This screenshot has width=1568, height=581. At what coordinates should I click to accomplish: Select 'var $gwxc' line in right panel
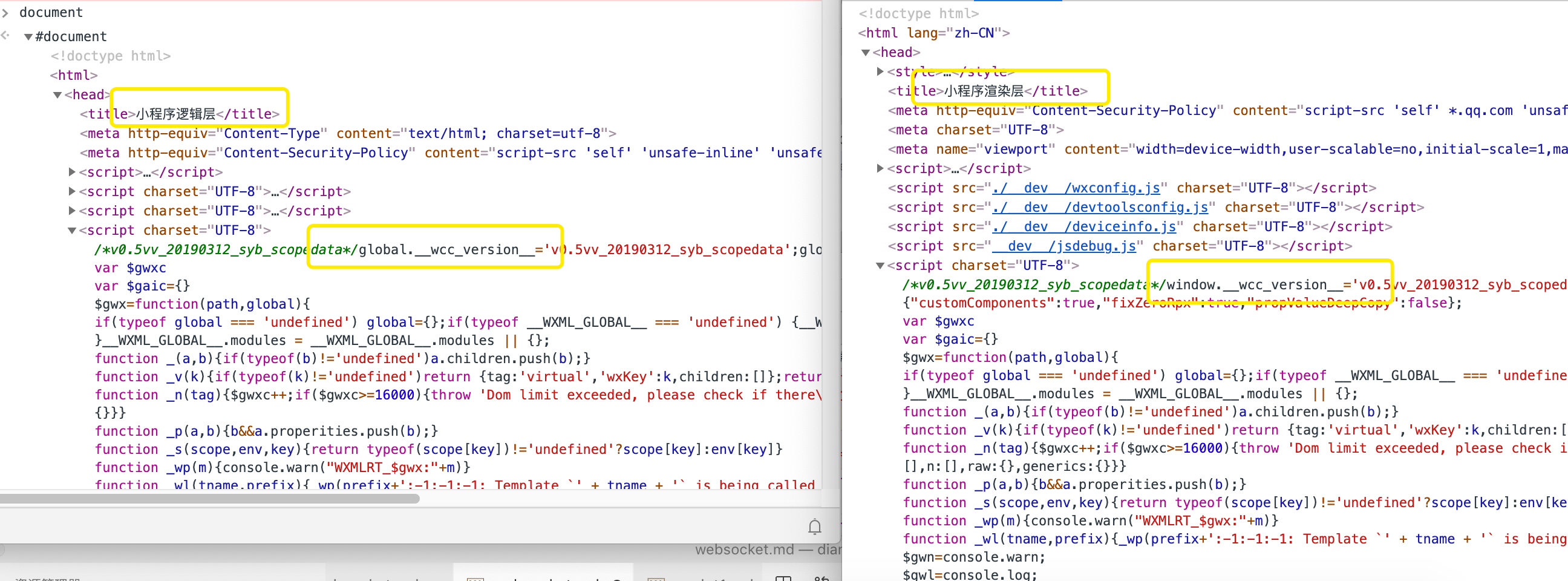point(938,321)
